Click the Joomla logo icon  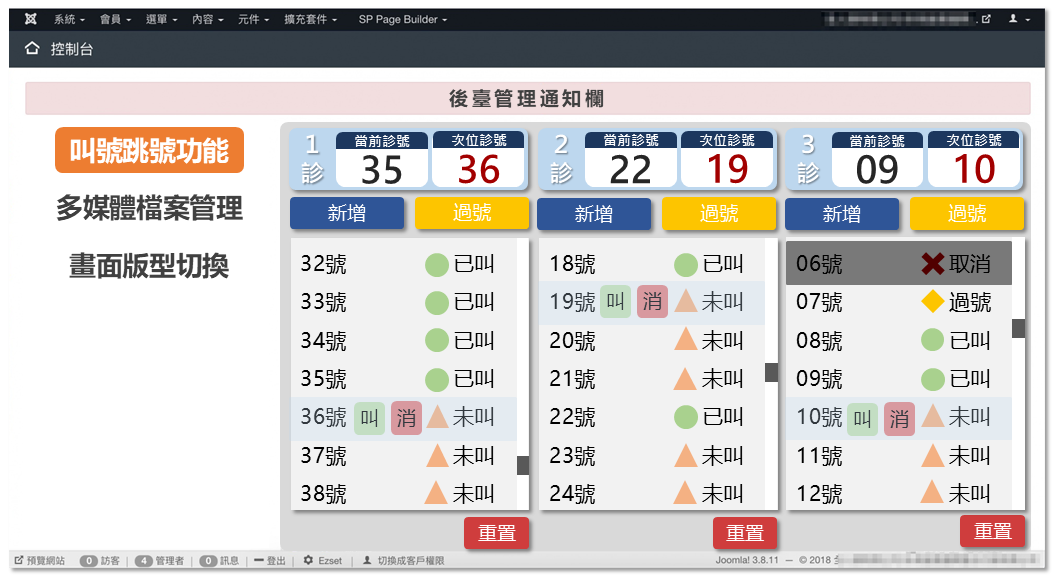point(30,19)
